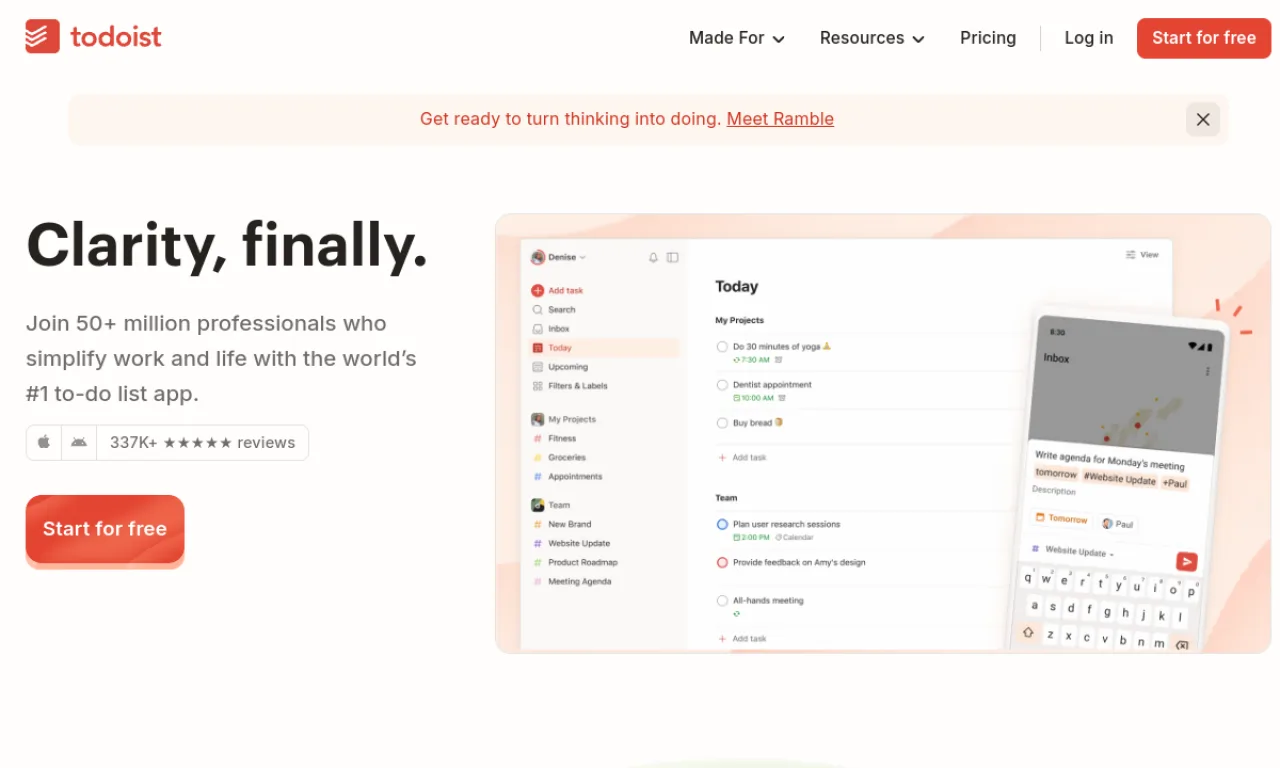Tap the shift key on the phone keyboard
Screen dimensions: 1280x768
coord(1028,632)
